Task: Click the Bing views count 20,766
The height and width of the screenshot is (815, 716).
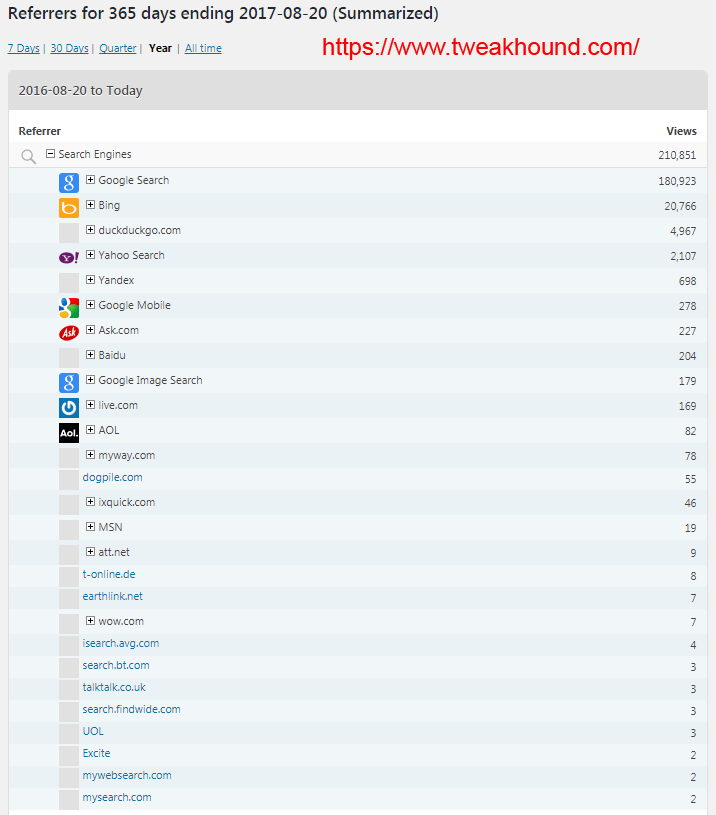Action: [680, 206]
